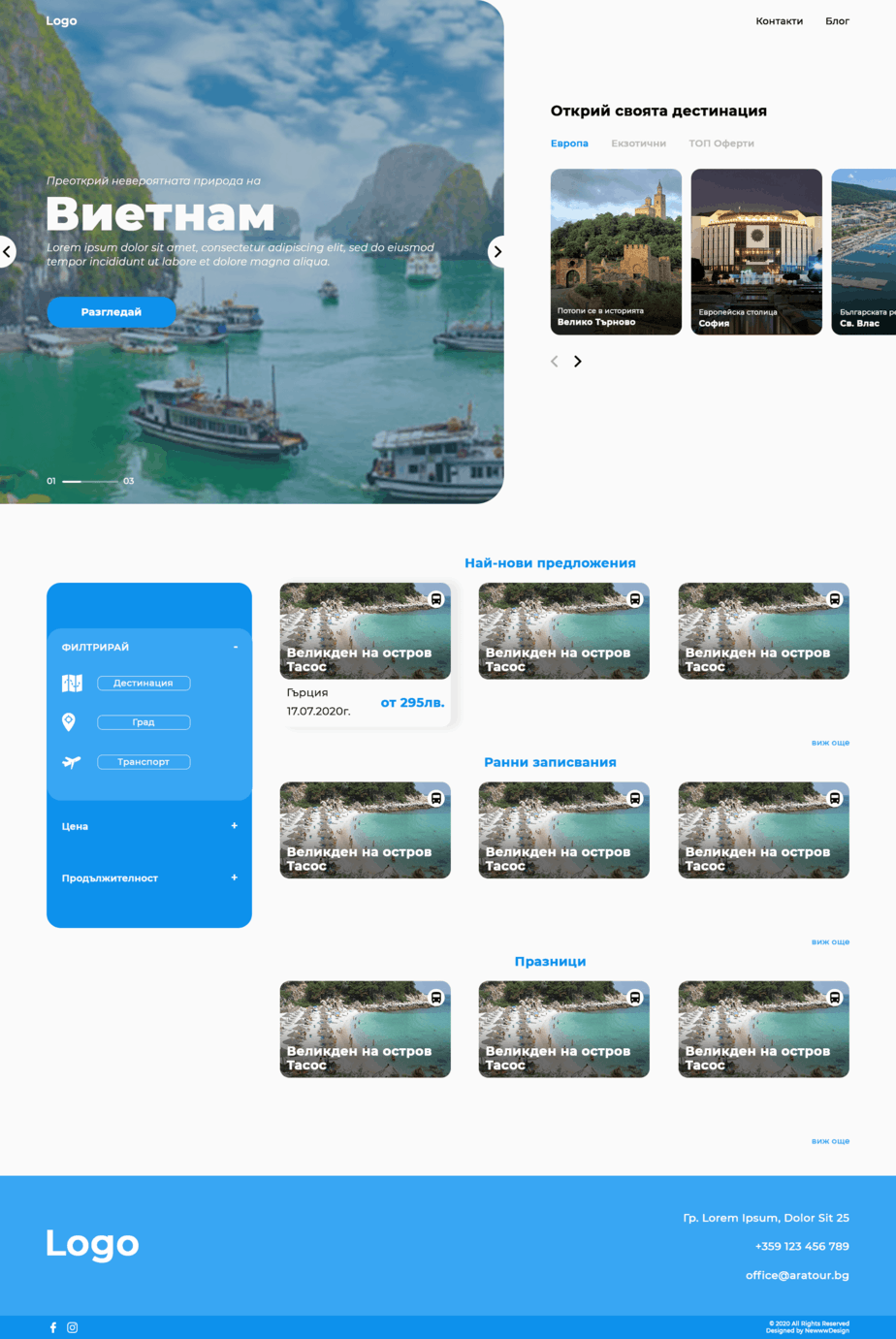Open the ТОП Оферти tab
This screenshot has width=896, height=1339.
720,143
